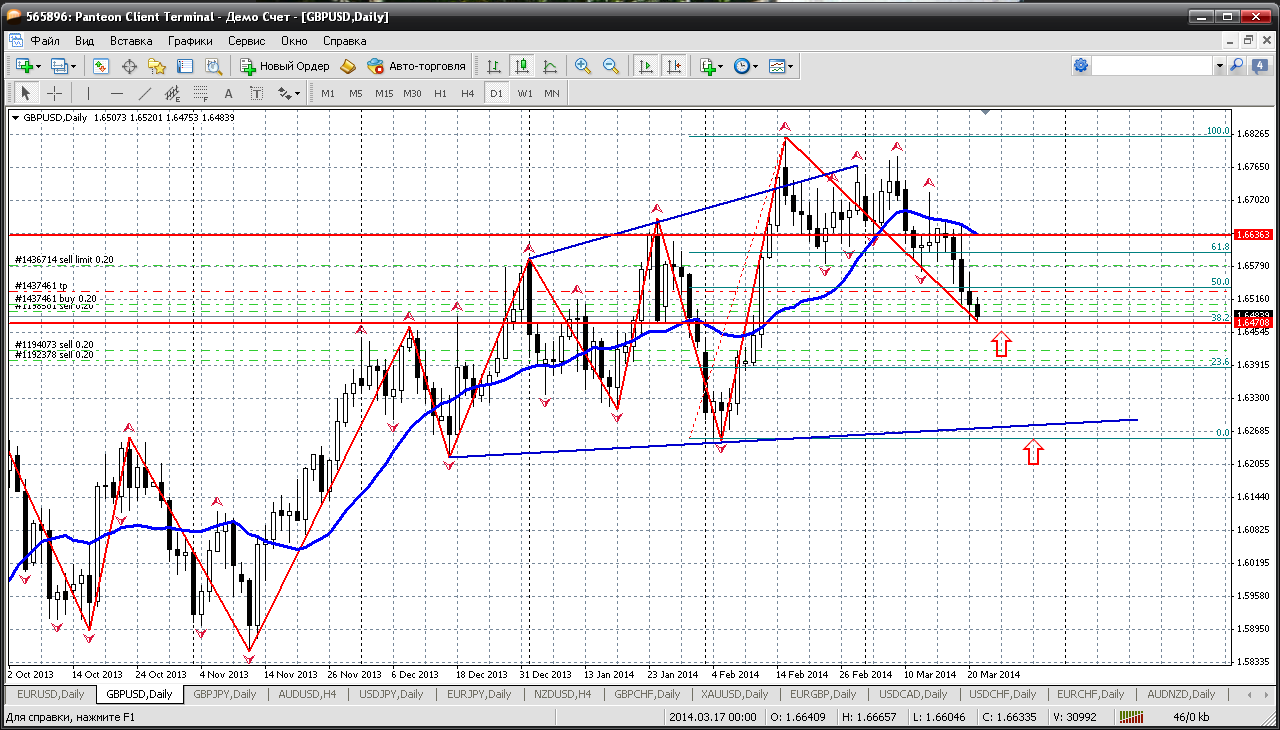Toggle the Auto-trading button
1280x730 pixels.
point(416,66)
